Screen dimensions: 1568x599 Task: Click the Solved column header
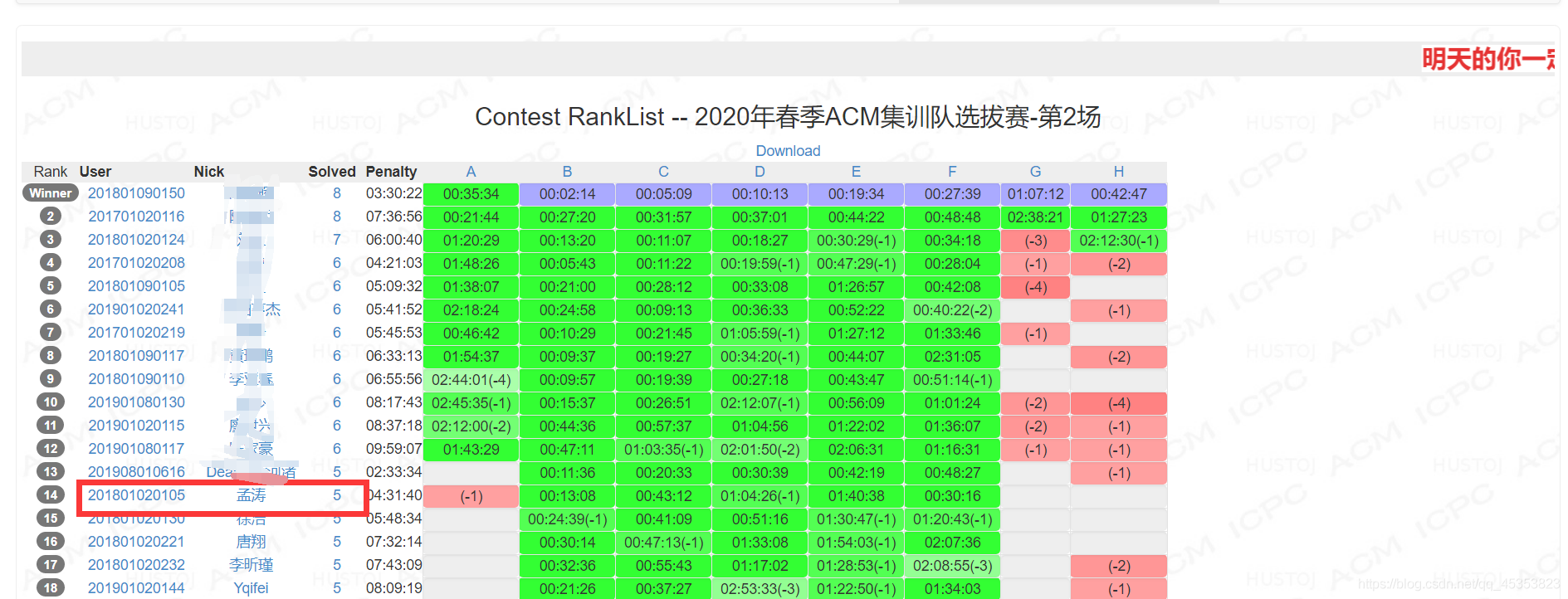(x=332, y=172)
